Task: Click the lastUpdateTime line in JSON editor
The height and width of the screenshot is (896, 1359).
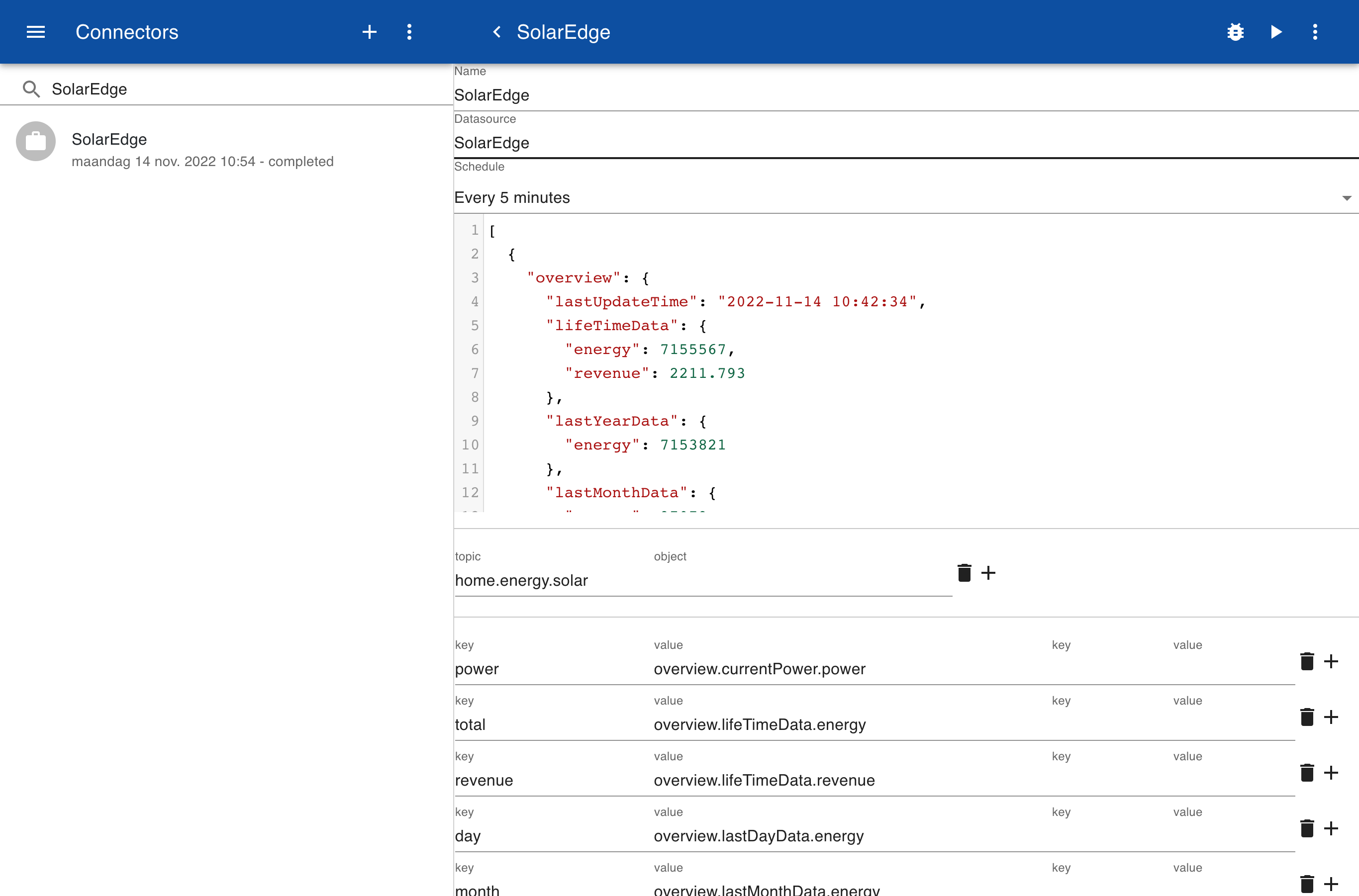Action: pos(735,302)
